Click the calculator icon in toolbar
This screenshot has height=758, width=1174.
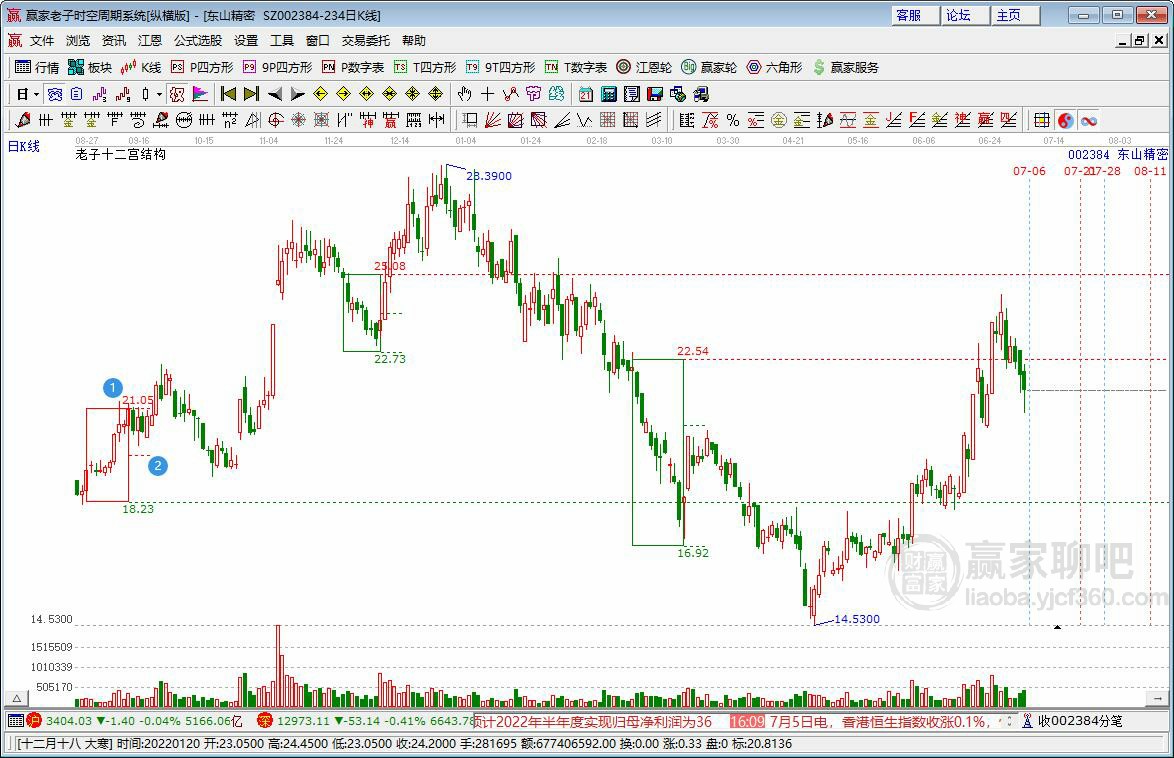pyautogui.click(x=609, y=94)
